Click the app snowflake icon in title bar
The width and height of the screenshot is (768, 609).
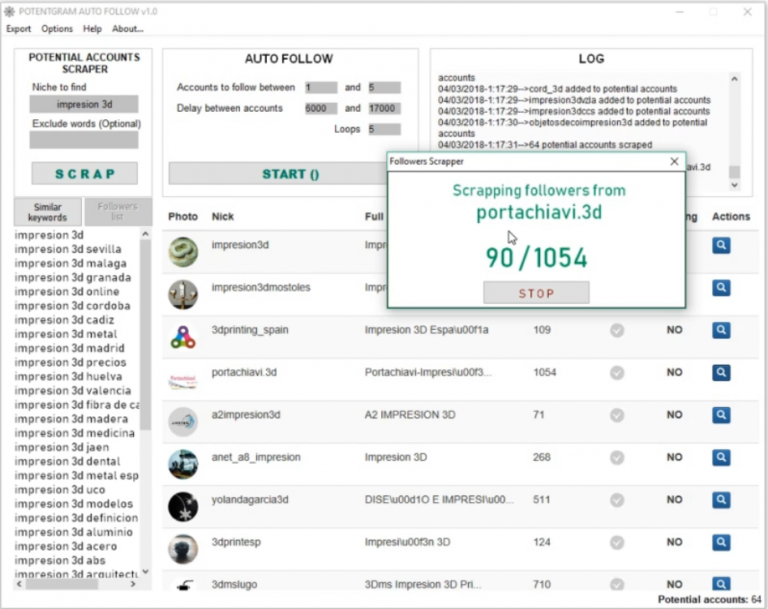(9, 11)
